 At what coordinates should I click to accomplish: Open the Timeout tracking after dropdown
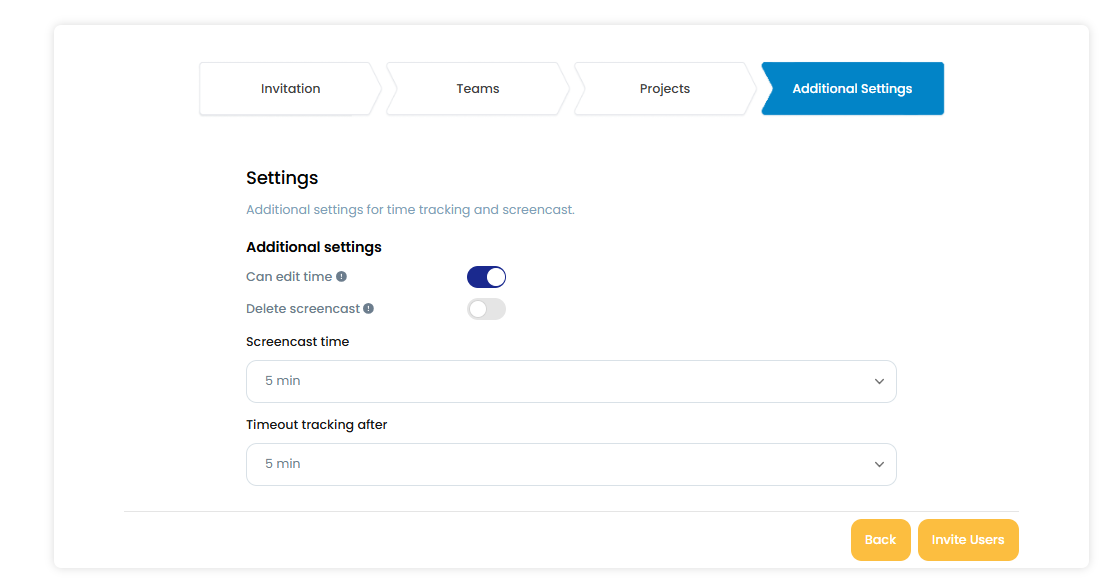click(571, 464)
